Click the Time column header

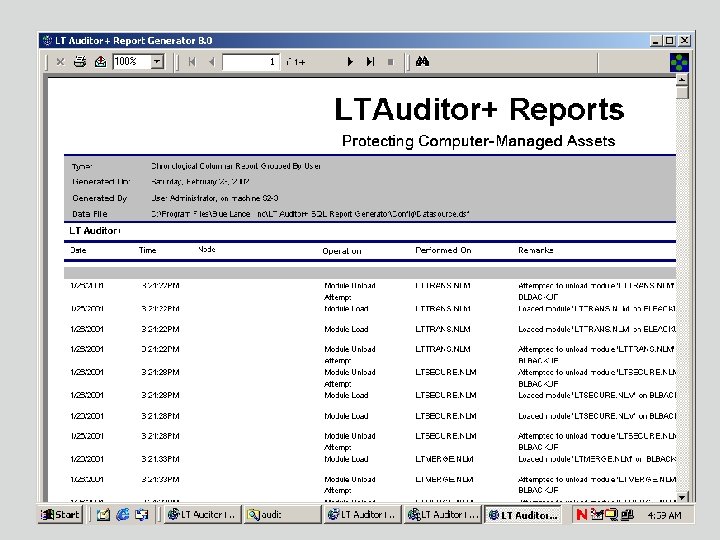147,250
